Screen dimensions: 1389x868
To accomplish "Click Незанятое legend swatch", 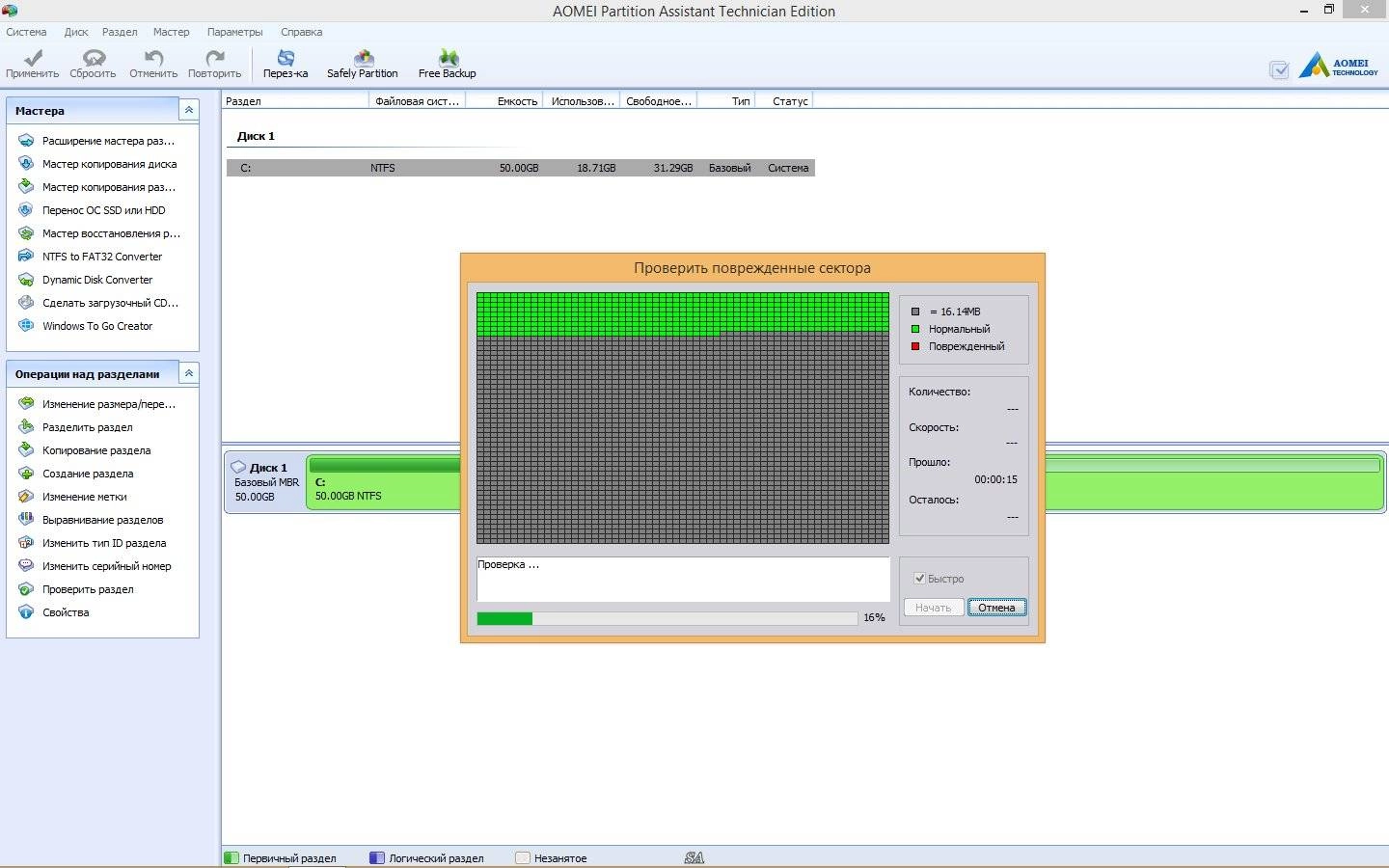I will tap(523, 857).
